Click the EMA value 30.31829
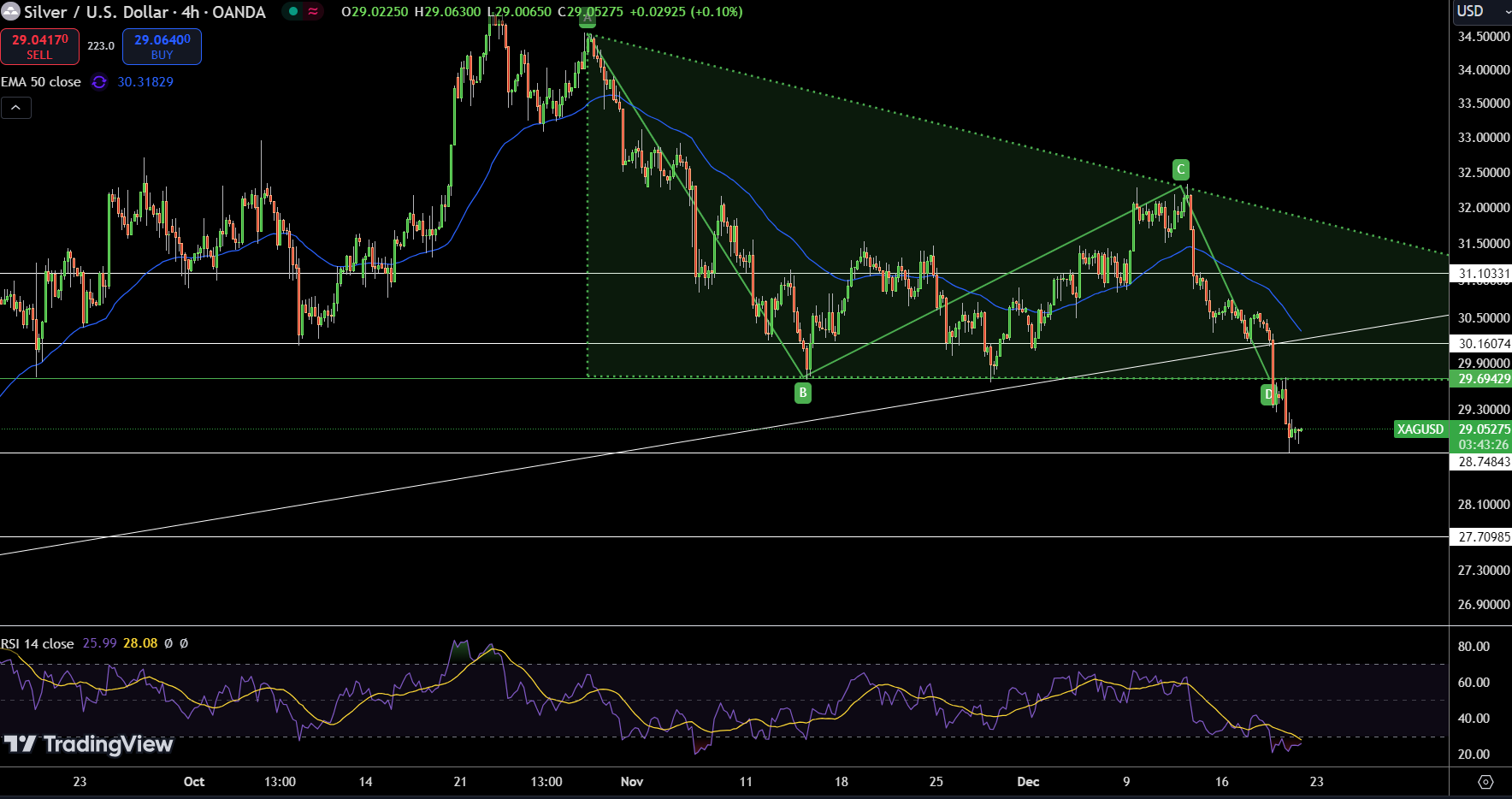Viewport: 1512px width, 799px height. (145, 82)
